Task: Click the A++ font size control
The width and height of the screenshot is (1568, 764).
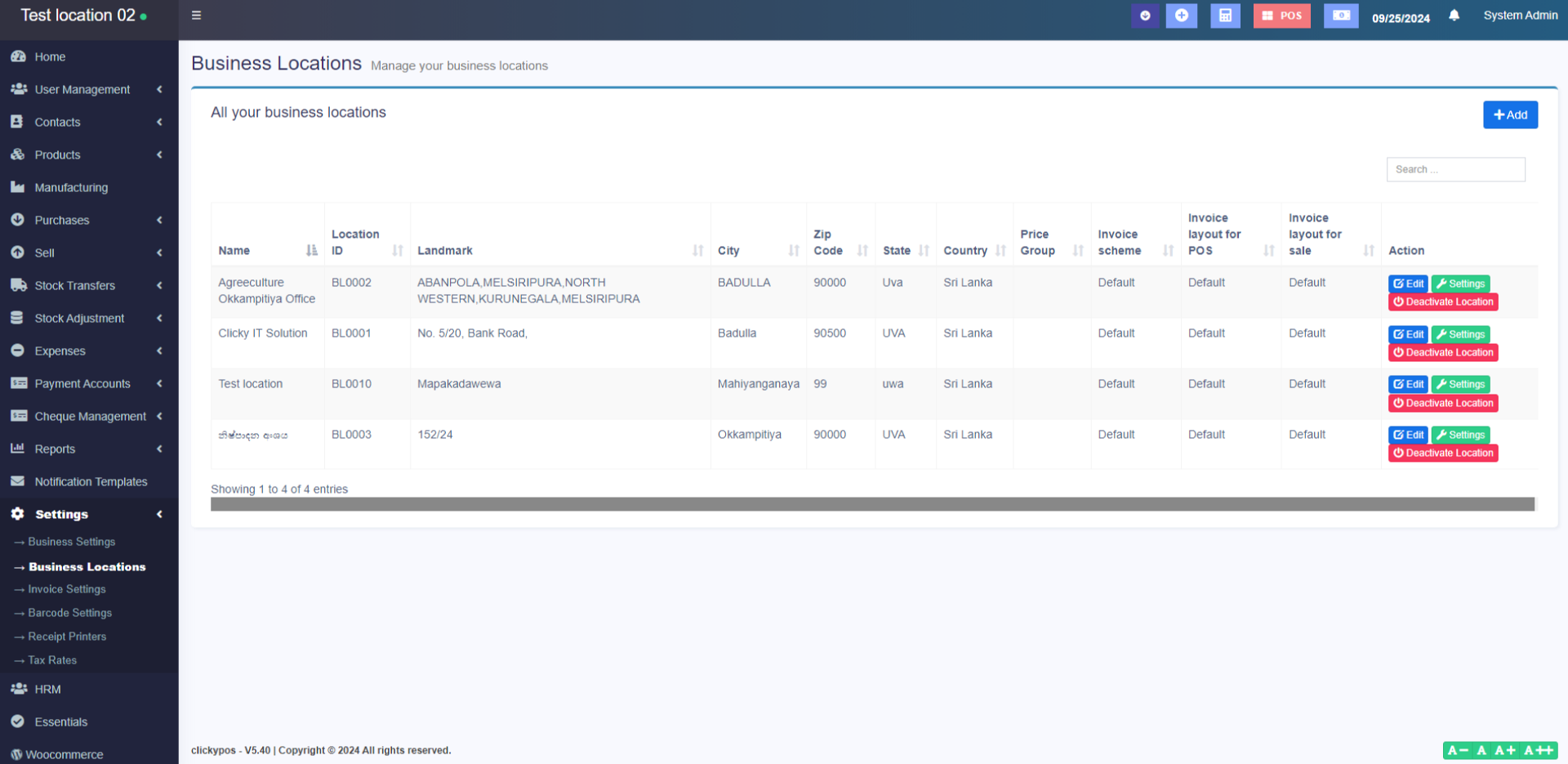Action: tap(1539, 750)
